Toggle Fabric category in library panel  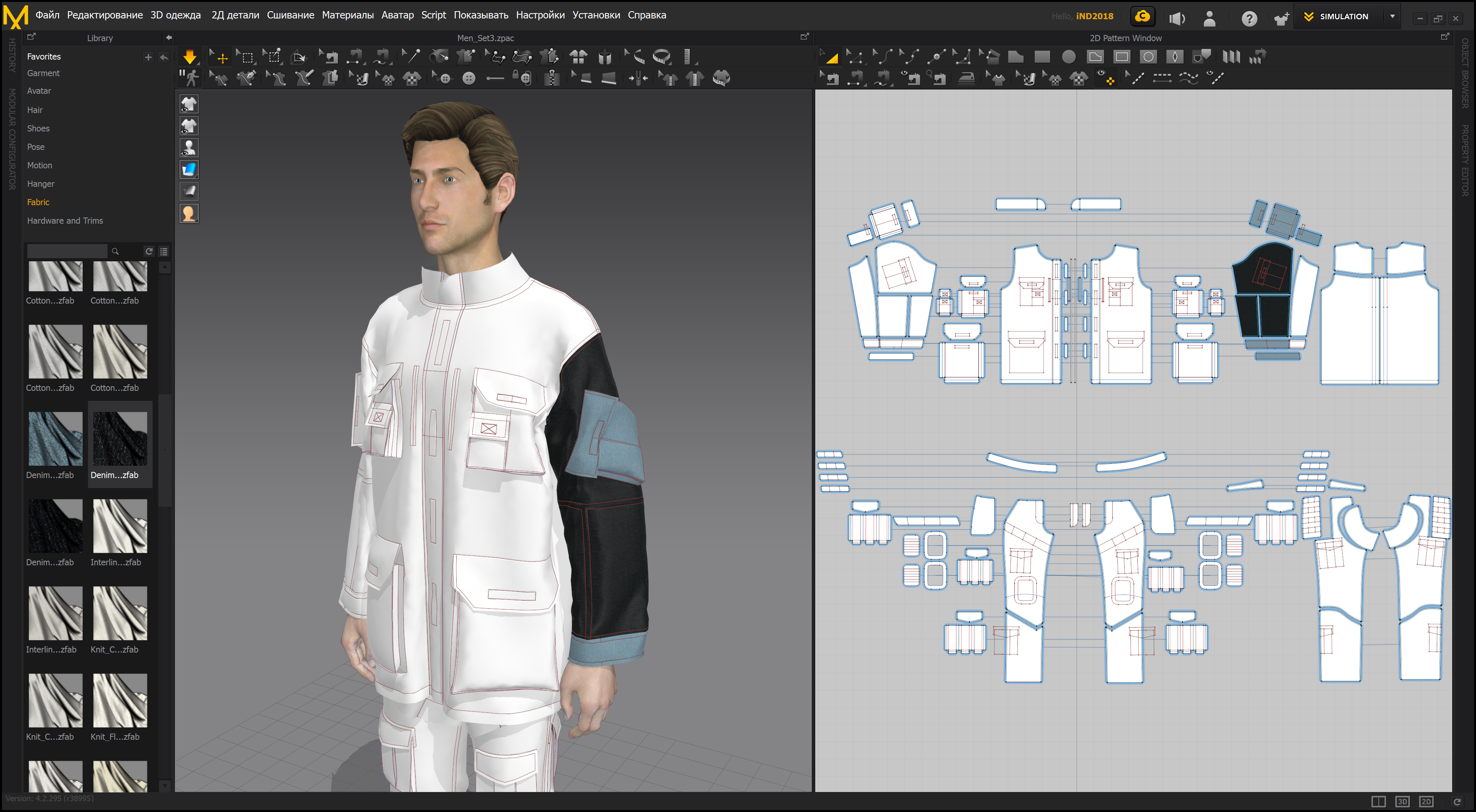[x=38, y=202]
